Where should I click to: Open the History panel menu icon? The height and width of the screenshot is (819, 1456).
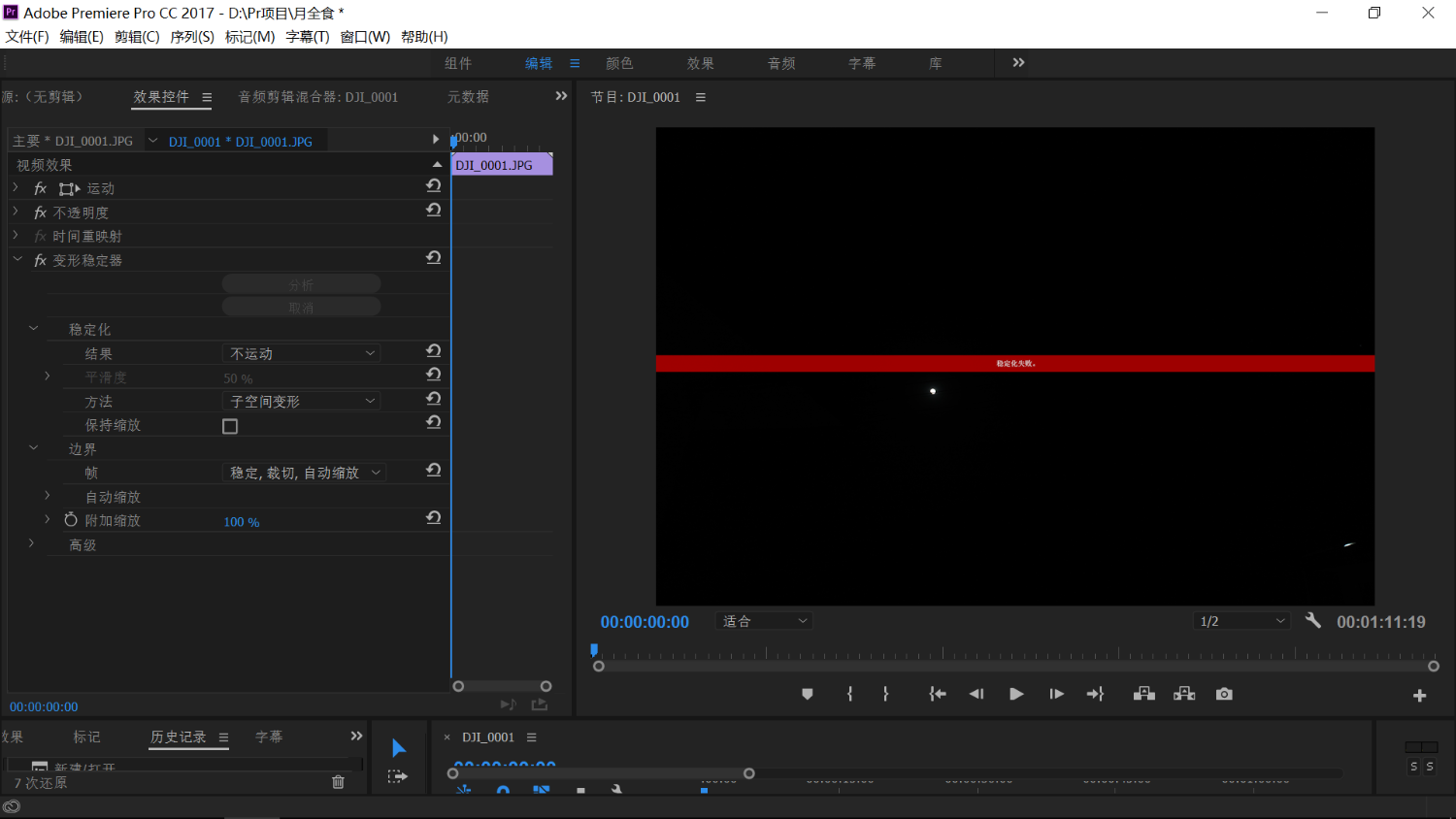point(223,737)
